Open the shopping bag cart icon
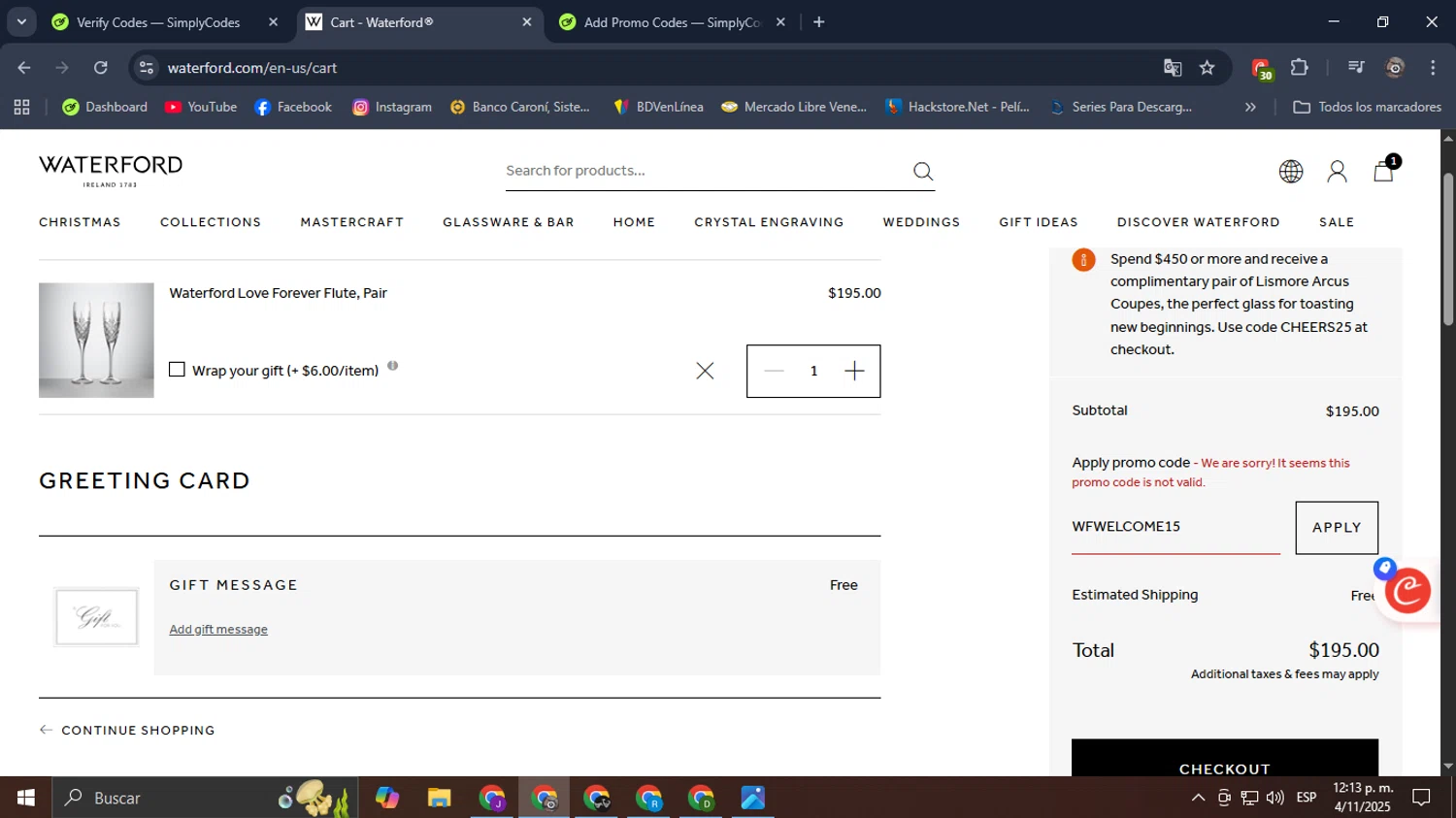The width and height of the screenshot is (1456, 818). pos(1384,171)
